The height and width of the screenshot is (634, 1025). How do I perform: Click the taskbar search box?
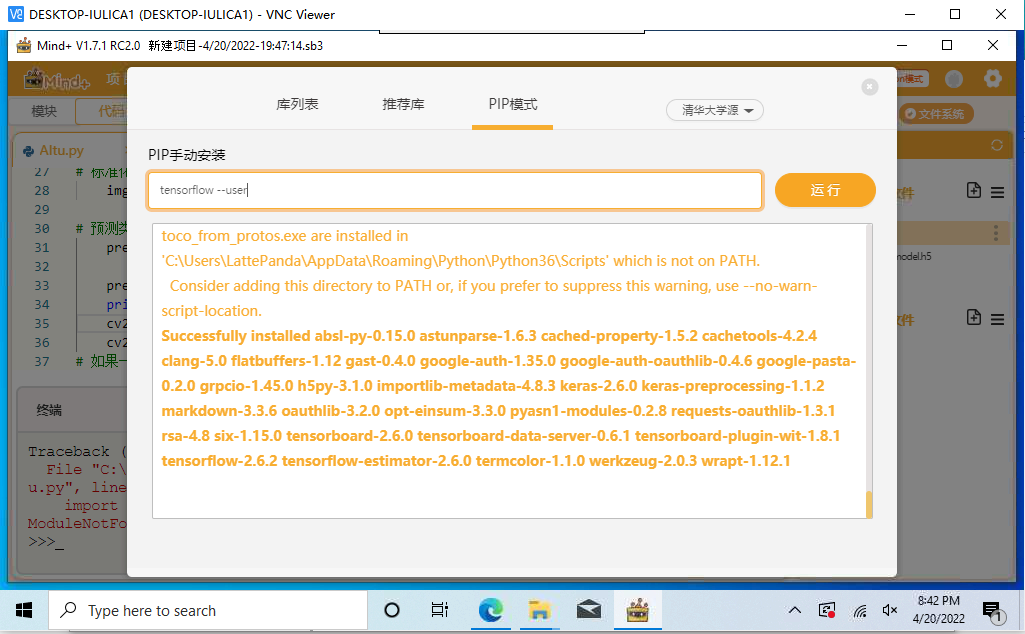(x=208, y=610)
